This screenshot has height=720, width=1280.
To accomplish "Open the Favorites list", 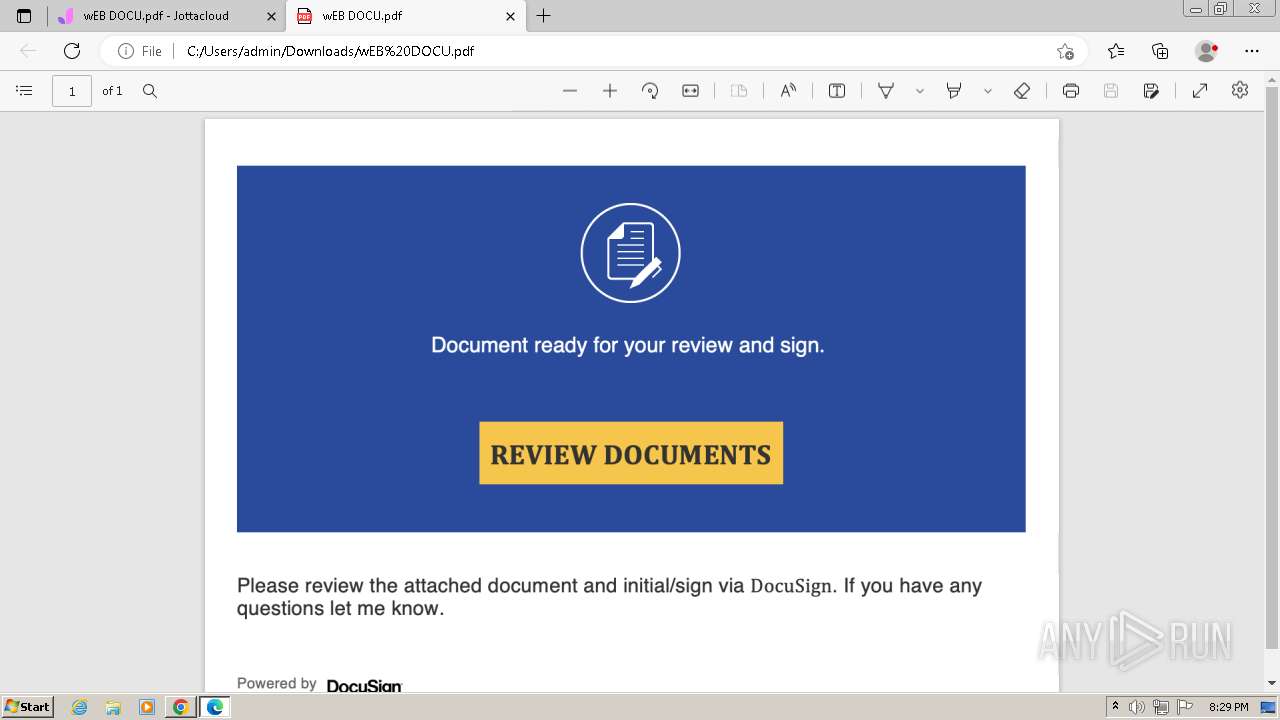I will point(1116,51).
